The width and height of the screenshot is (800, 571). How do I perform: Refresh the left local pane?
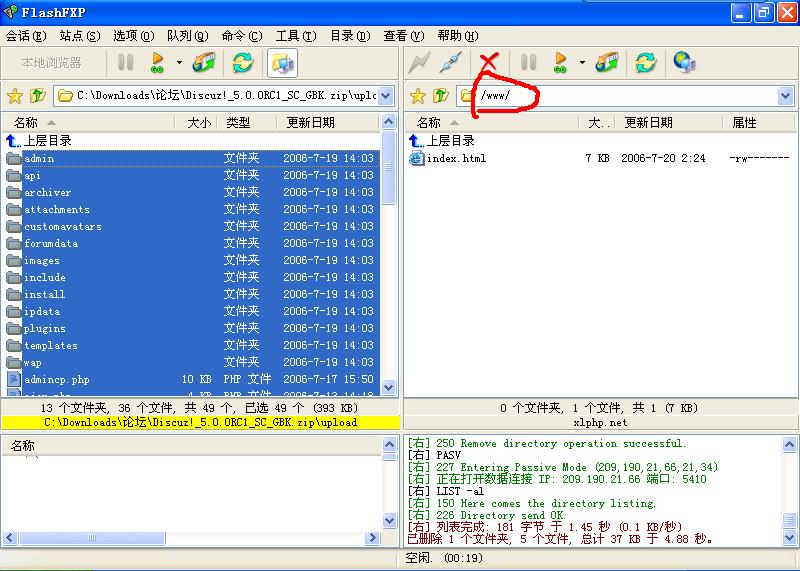[243, 63]
